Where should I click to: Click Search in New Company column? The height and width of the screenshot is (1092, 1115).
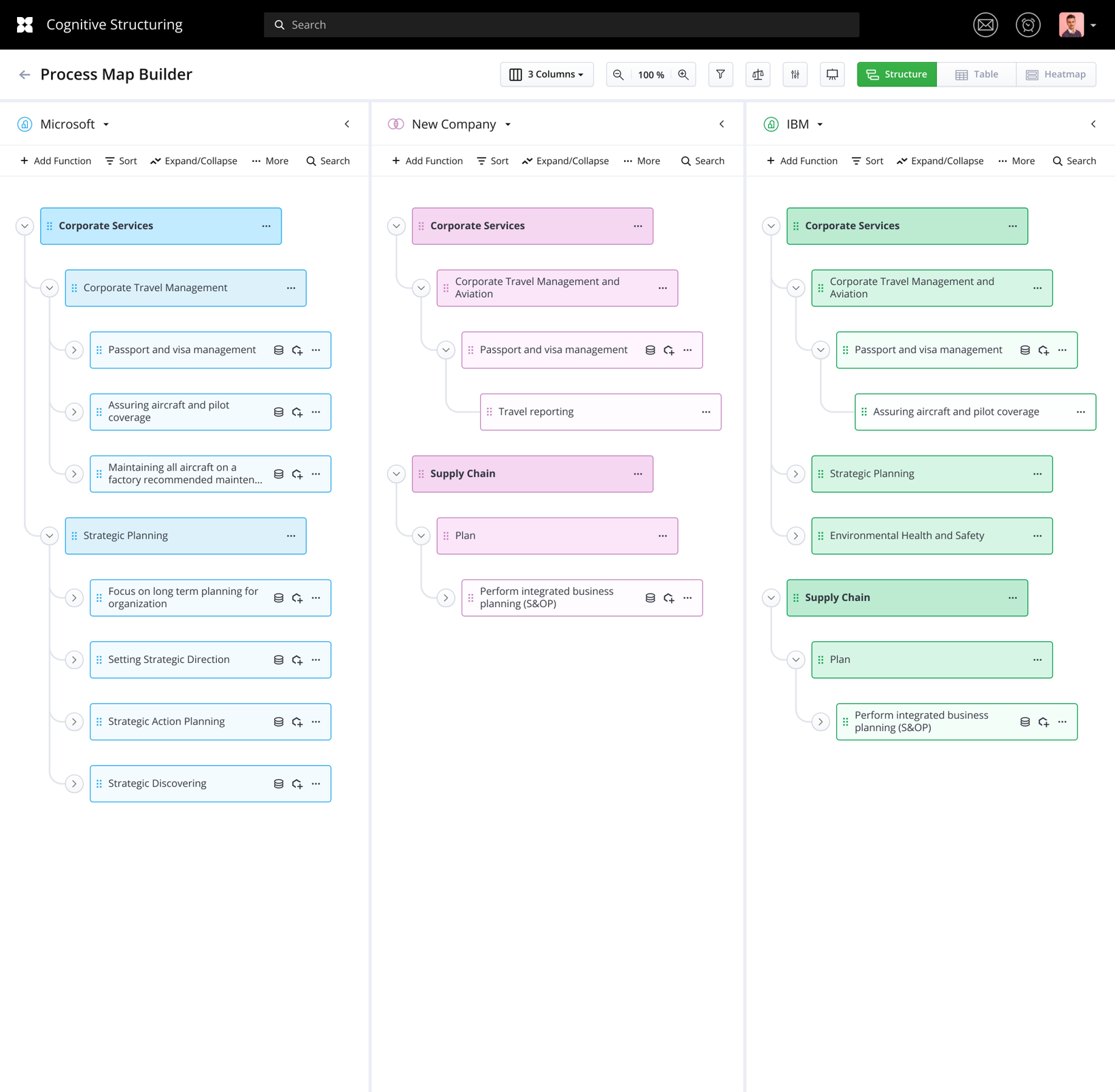pyautogui.click(x=702, y=161)
